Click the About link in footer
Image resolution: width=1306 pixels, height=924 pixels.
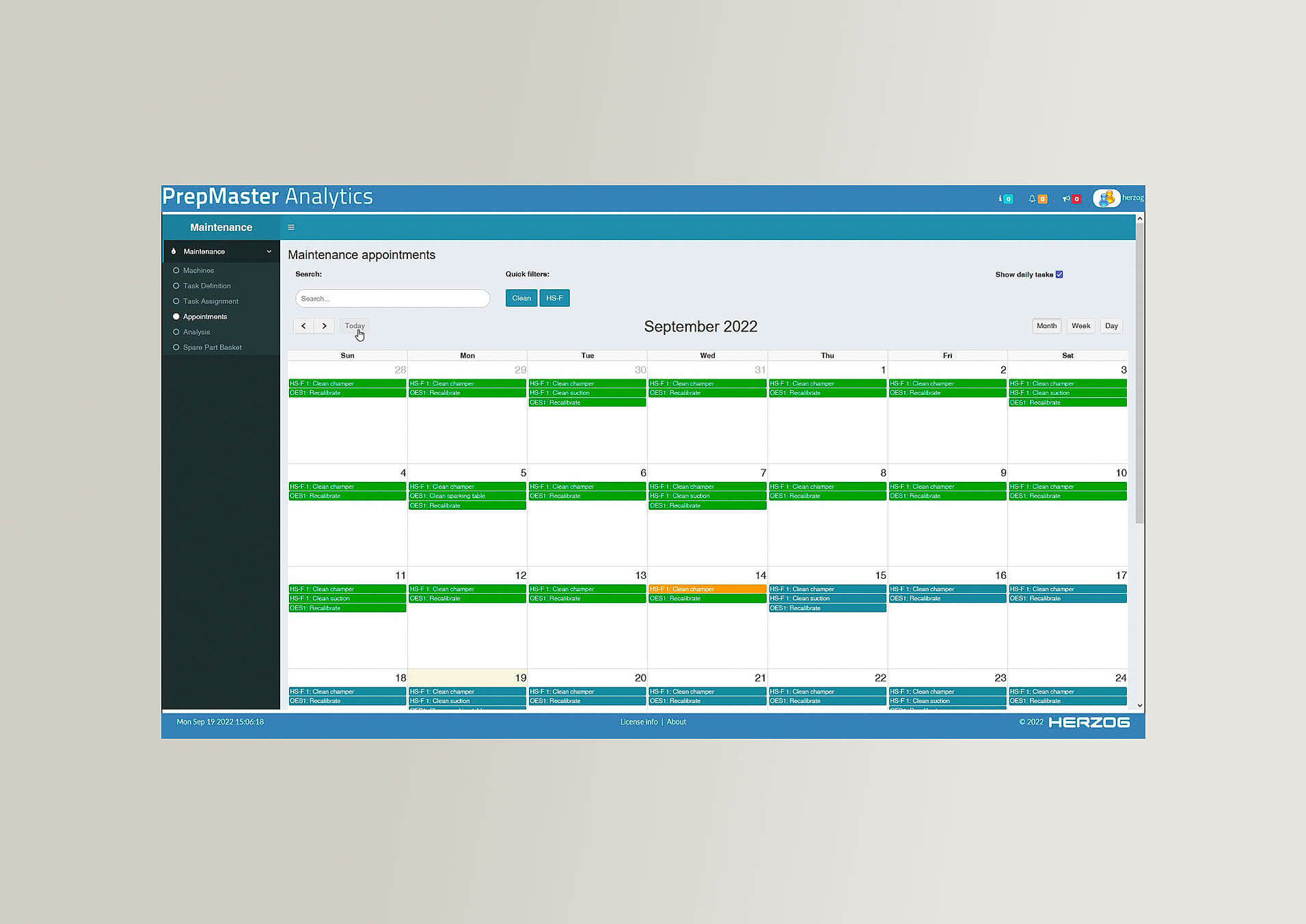tap(676, 722)
